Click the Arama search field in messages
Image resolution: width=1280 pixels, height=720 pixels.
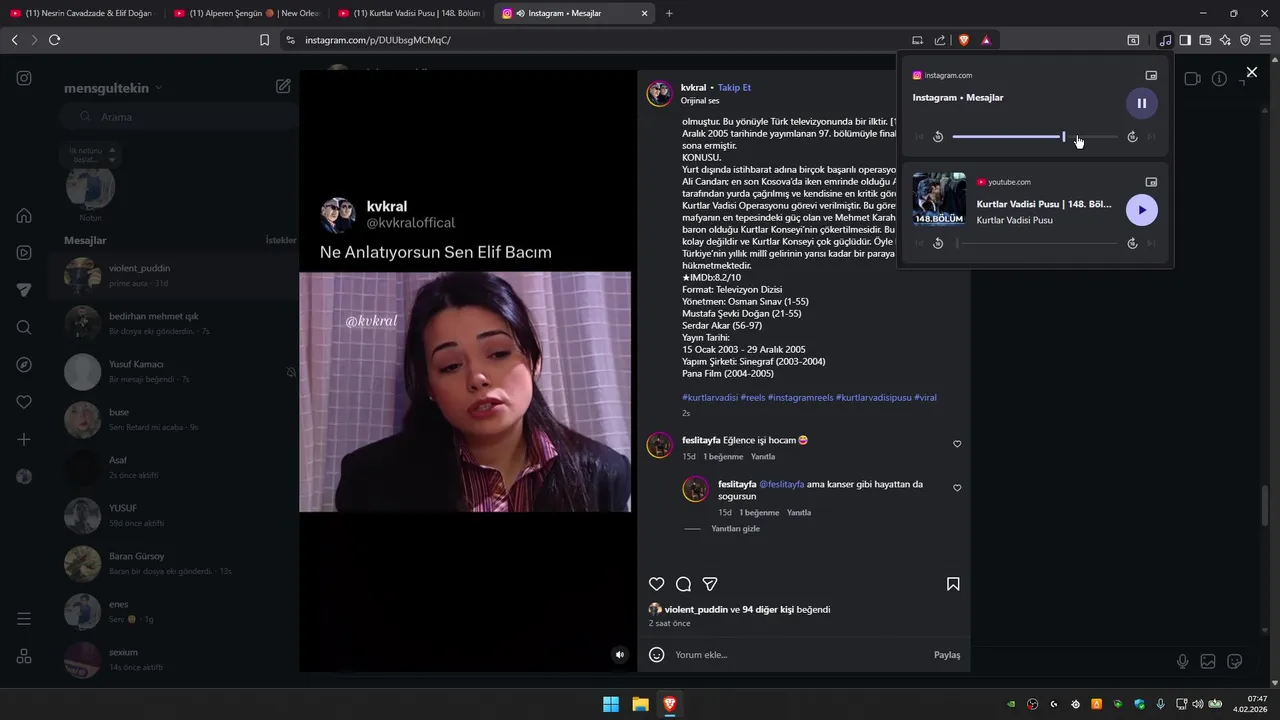(177, 117)
